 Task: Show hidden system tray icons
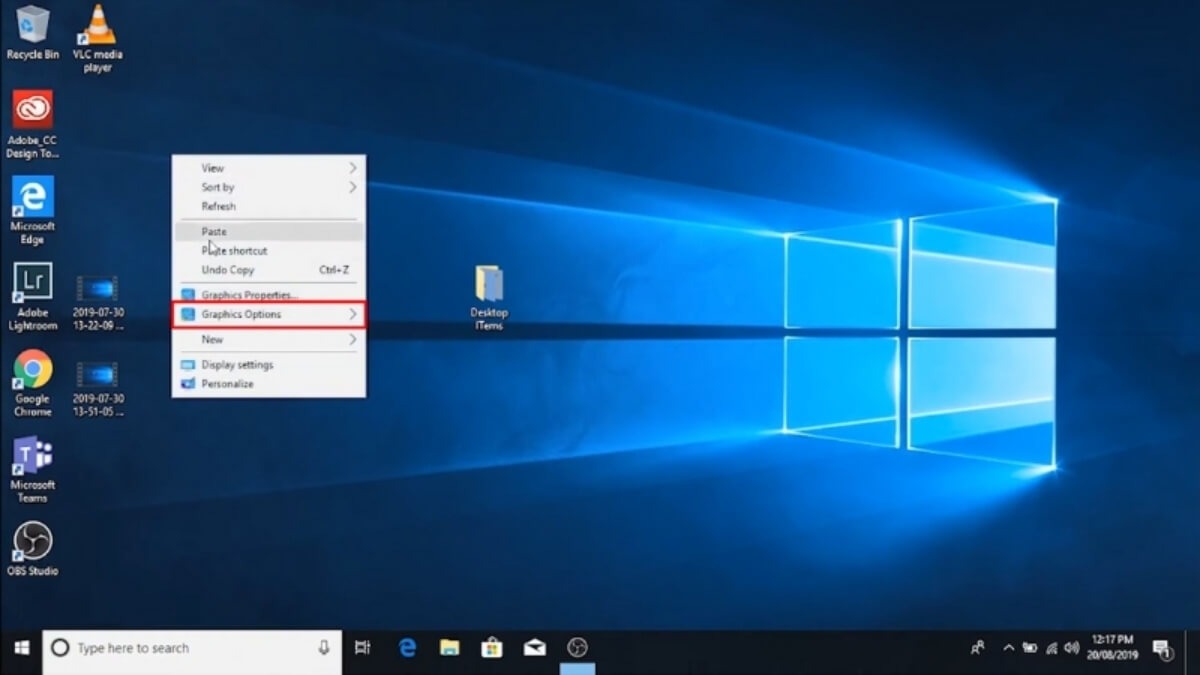click(x=1008, y=648)
